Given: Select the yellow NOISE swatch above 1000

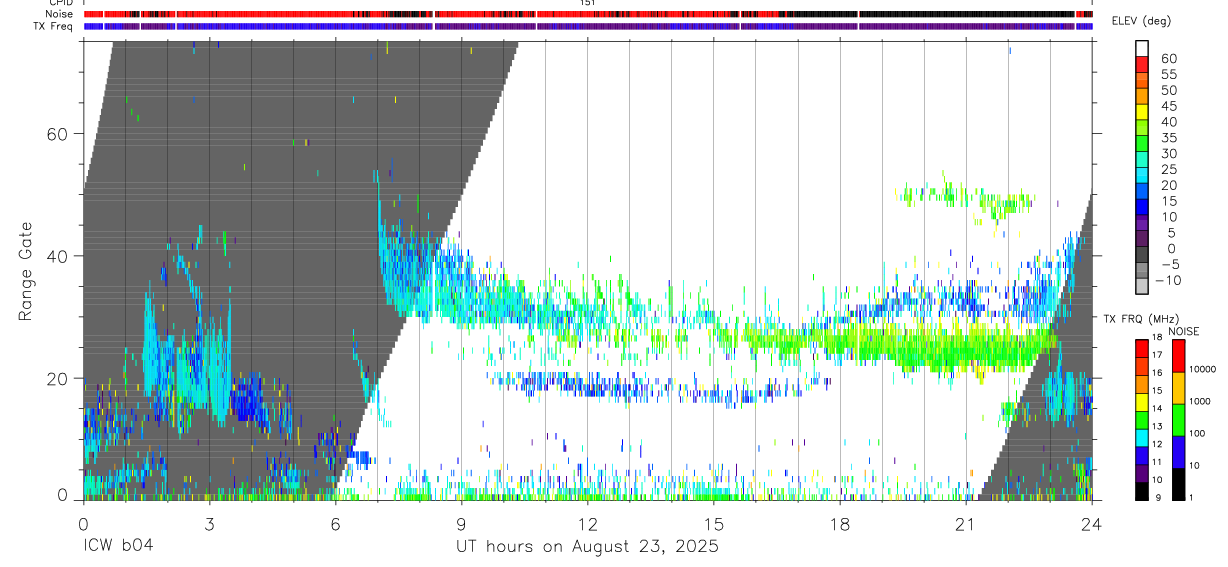Looking at the screenshot, I should [x=1178, y=387].
